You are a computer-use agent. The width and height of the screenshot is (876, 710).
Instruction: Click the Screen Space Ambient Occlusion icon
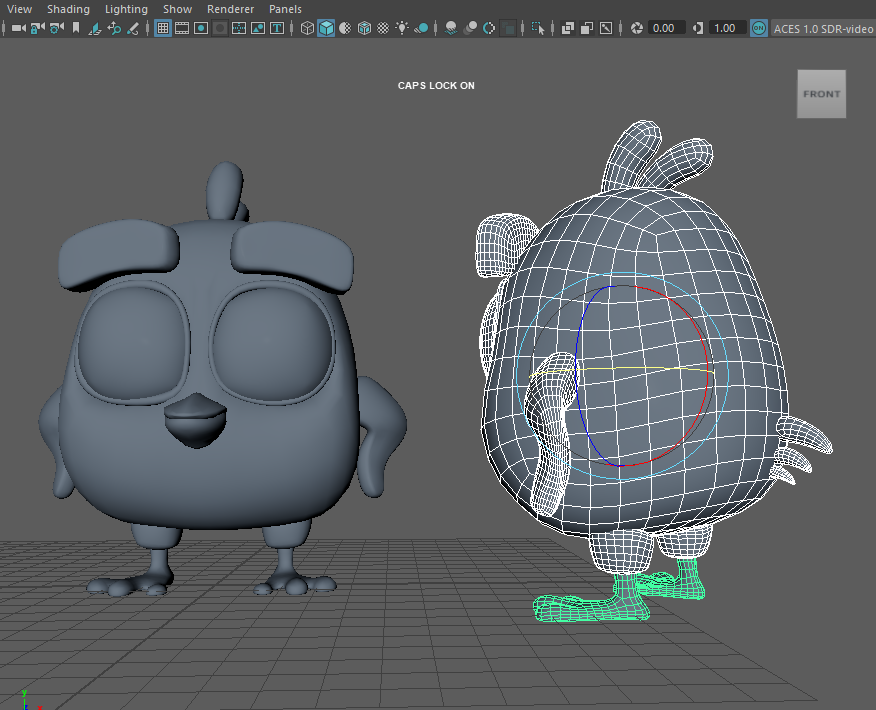(x=451, y=28)
